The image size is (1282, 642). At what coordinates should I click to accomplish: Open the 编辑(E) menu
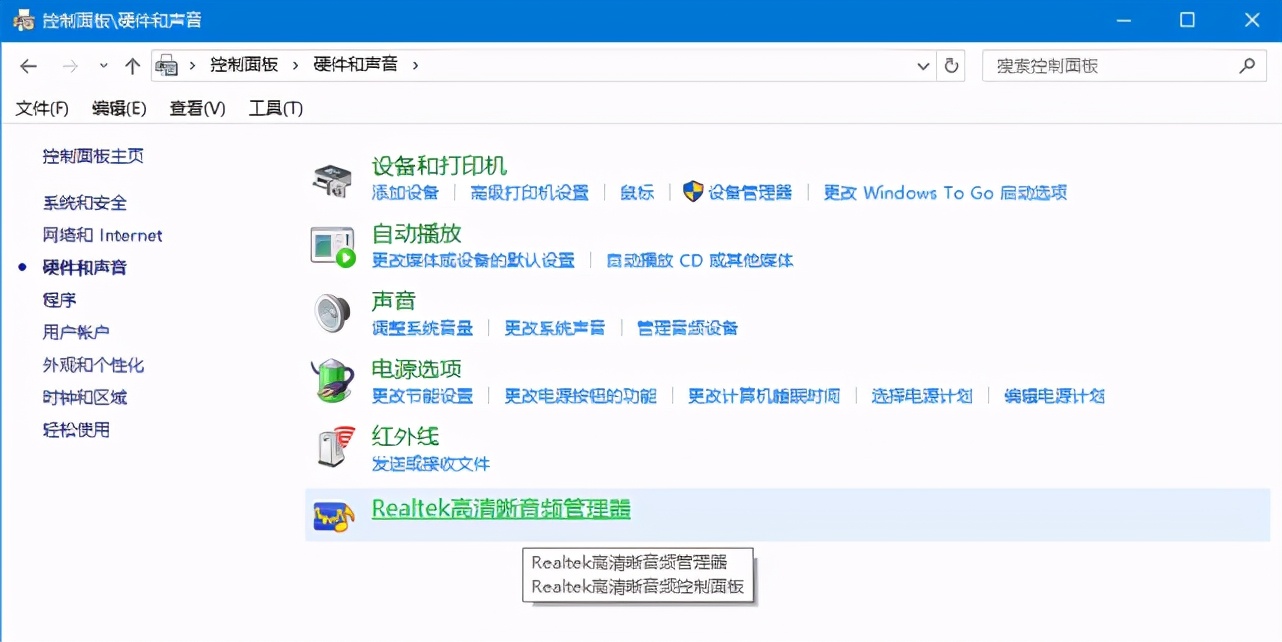tap(119, 108)
